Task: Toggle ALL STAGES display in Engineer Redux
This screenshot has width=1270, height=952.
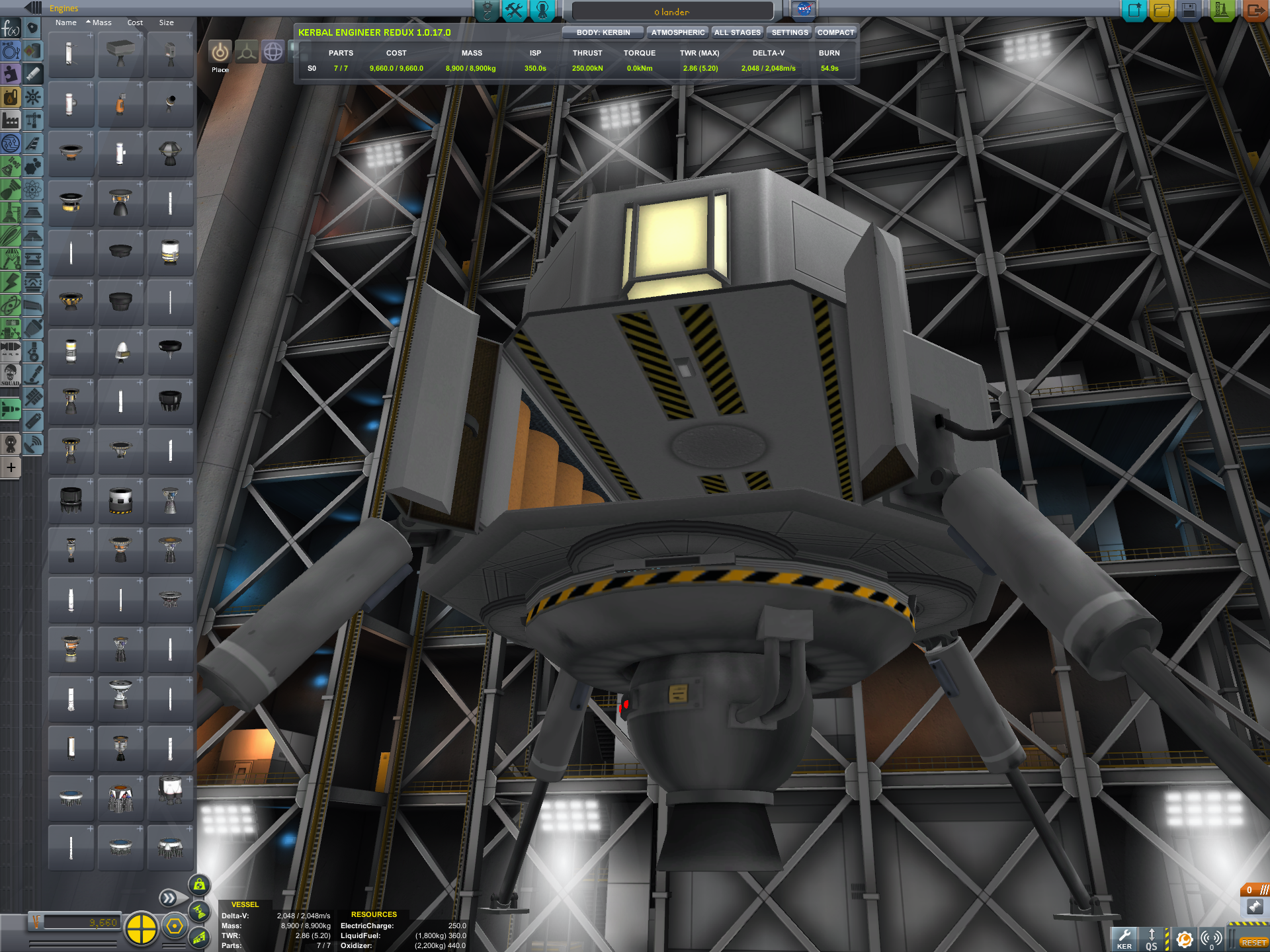Action: pos(738,32)
